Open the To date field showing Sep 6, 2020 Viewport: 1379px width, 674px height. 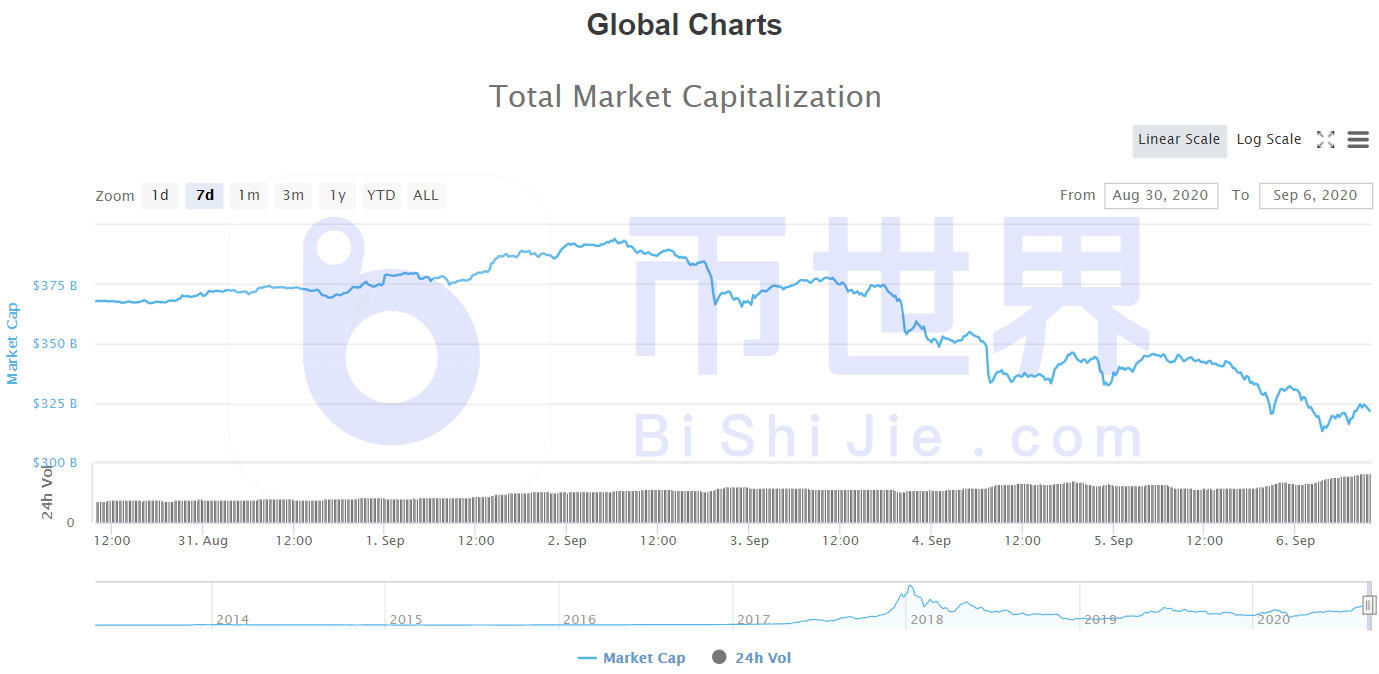[x=1316, y=195]
